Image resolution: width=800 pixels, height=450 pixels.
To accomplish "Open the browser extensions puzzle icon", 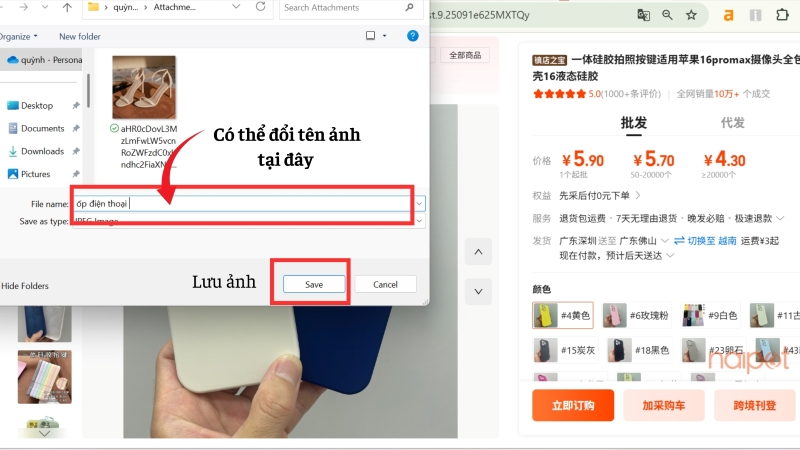I will click(x=783, y=15).
